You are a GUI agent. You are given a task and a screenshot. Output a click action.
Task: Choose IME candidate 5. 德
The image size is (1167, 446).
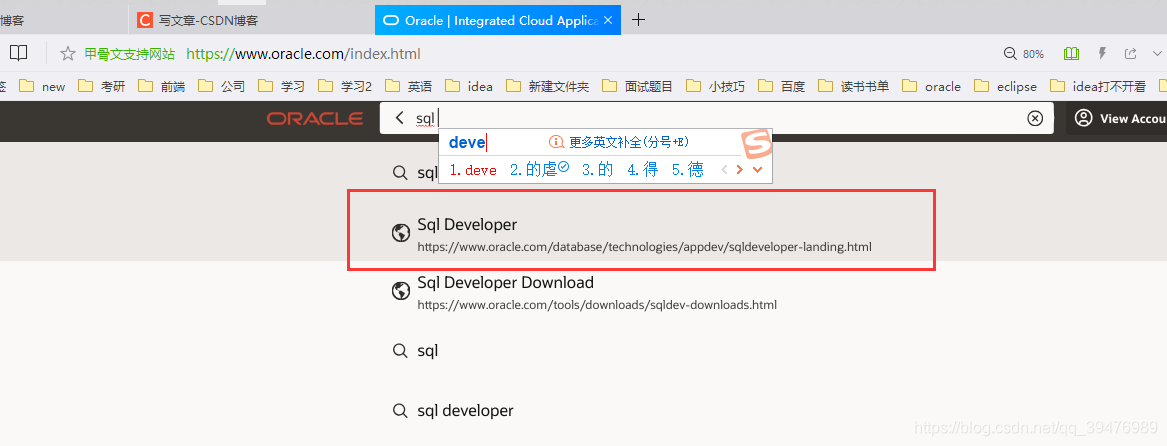(x=688, y=170)
